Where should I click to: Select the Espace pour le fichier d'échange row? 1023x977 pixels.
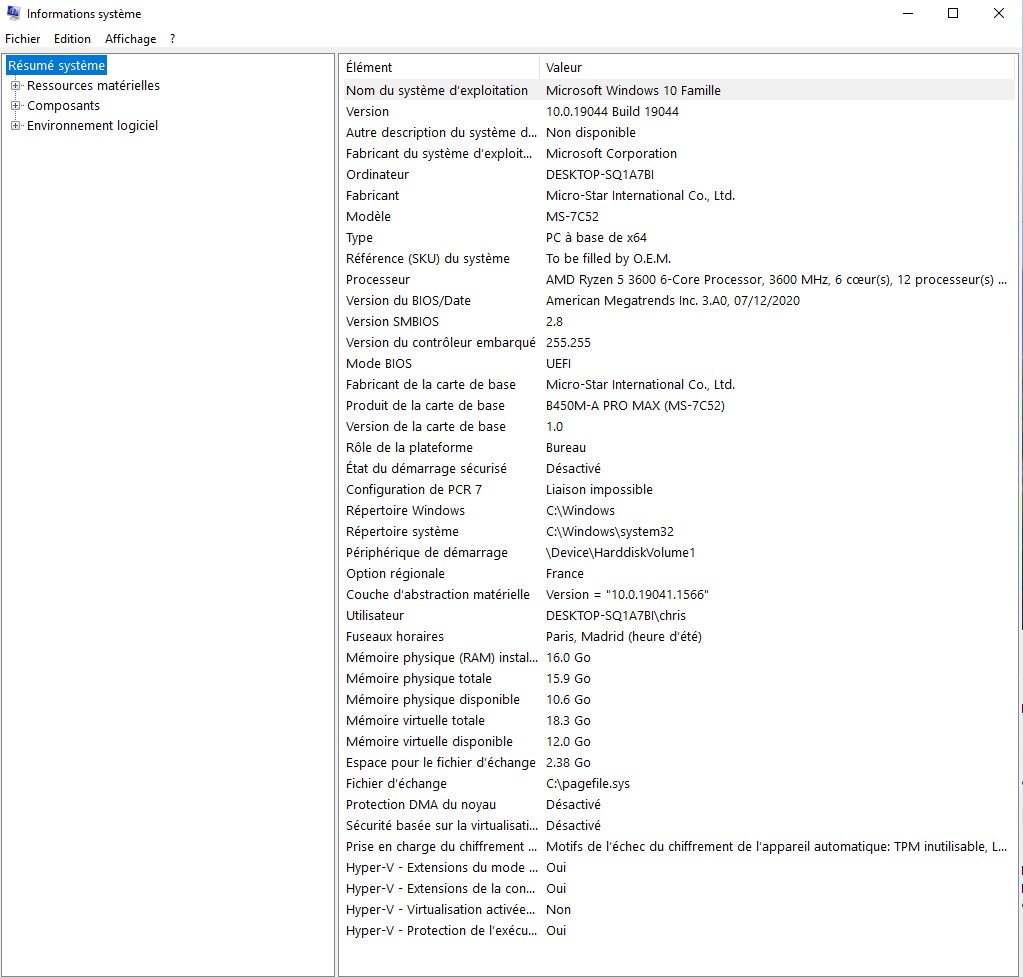[679, 762]
